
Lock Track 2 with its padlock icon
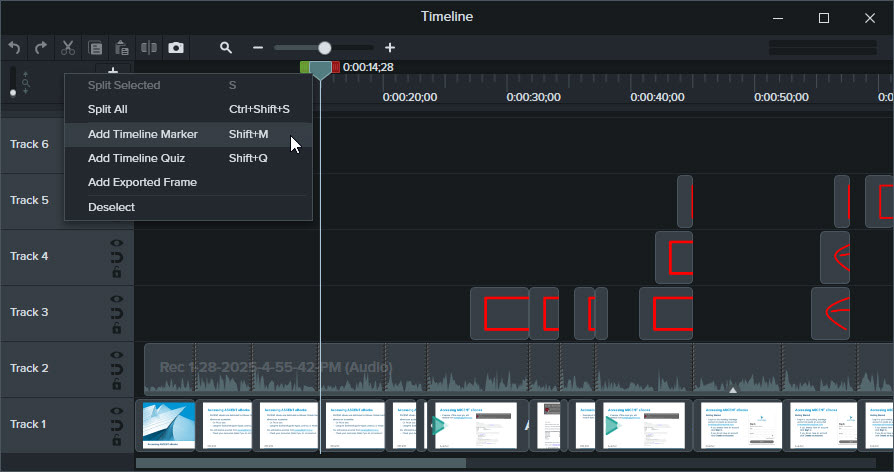click(x=116, y=384)
